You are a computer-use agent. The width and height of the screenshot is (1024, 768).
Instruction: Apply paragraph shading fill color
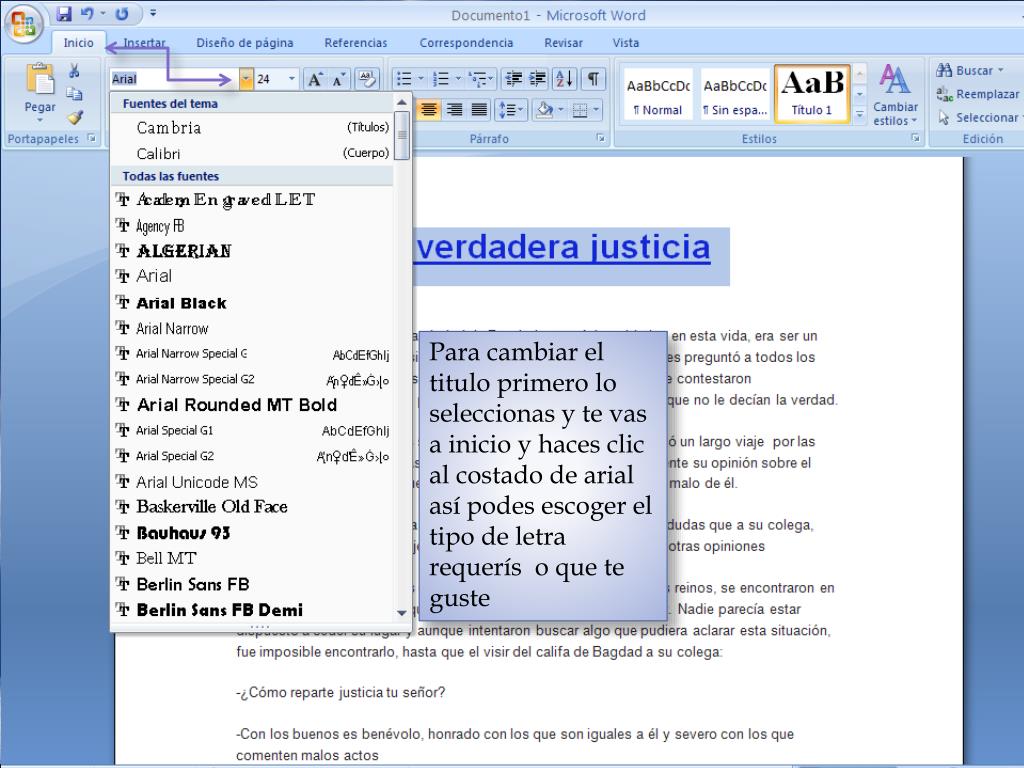click(545, 110)
